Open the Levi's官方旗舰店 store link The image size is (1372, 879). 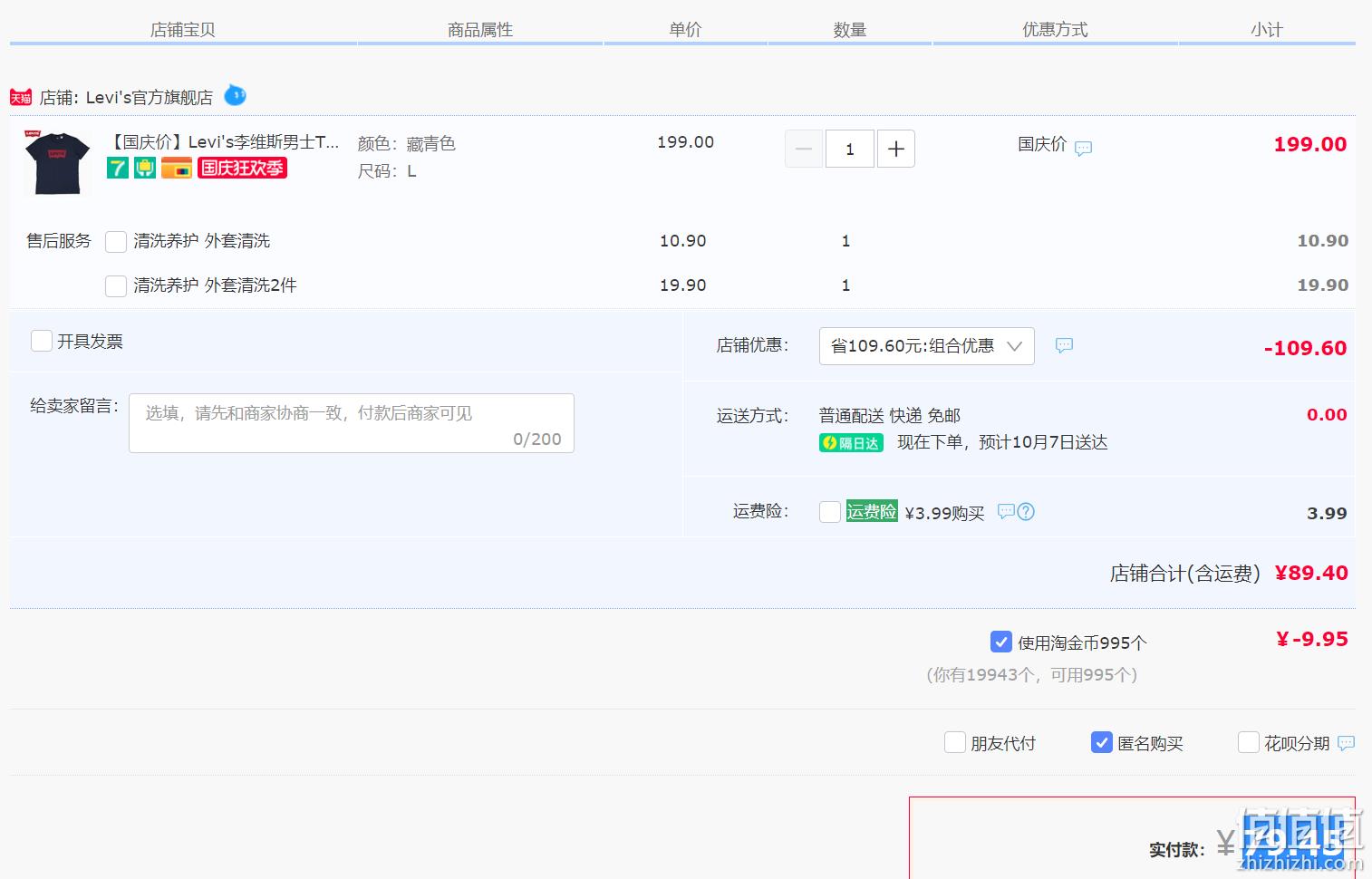(x=150, y=98)
